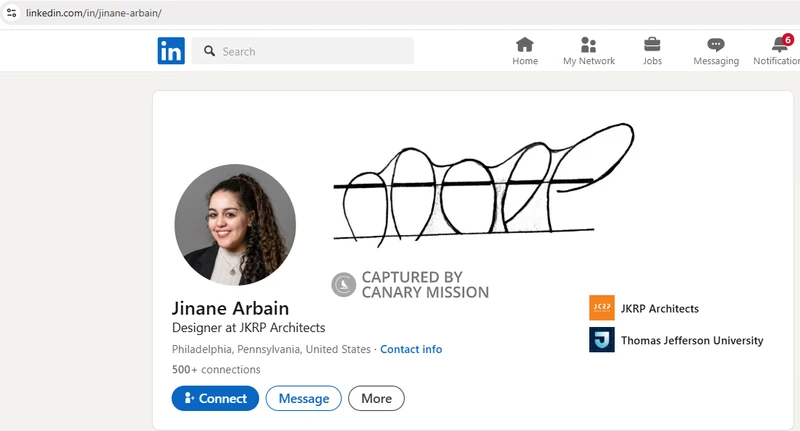Viewport: 800px width, 431px height.
Task: View the 500+ connections link
Action: click(x=216, y=369)
